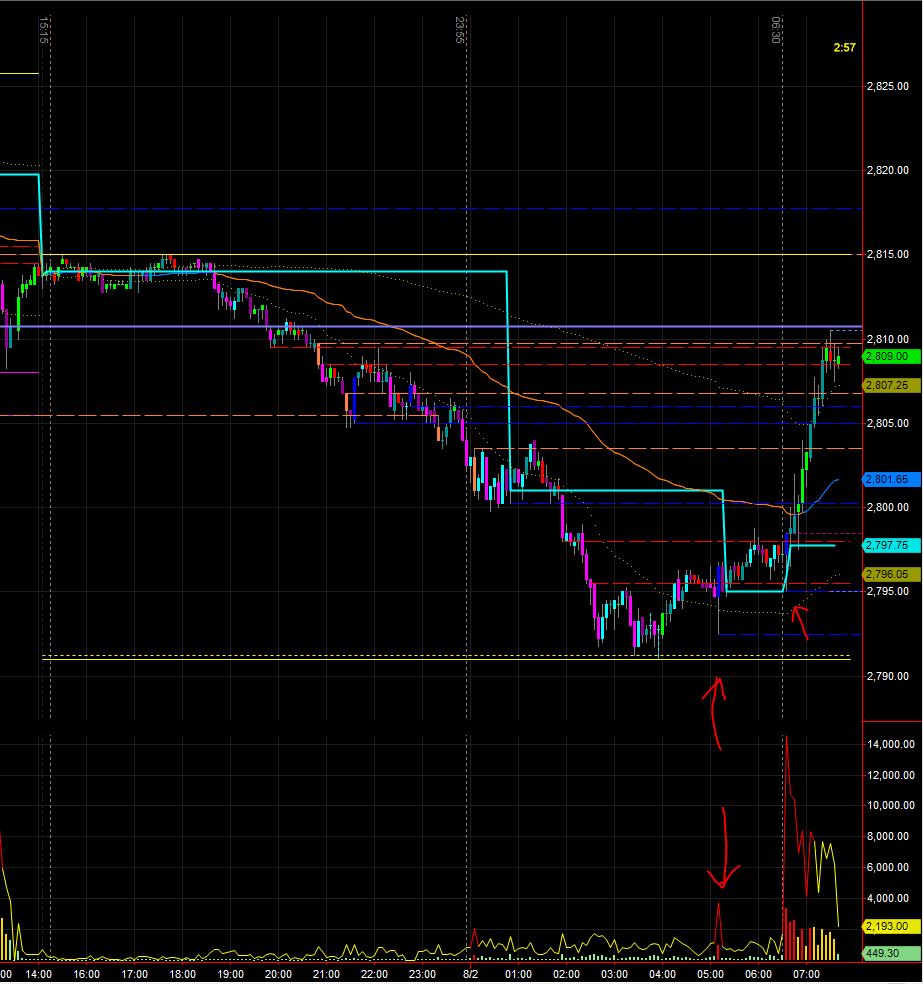Viewport: 923px width, 984px height.
Task: Click the 2,797.75 cyan price label
Action: click(892, 546)
